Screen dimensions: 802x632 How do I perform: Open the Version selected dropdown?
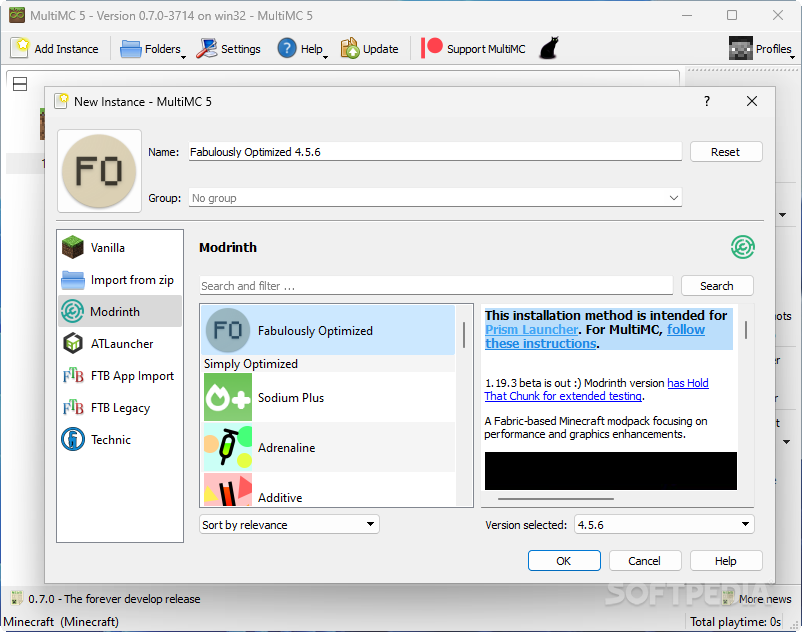coord(664,525)
